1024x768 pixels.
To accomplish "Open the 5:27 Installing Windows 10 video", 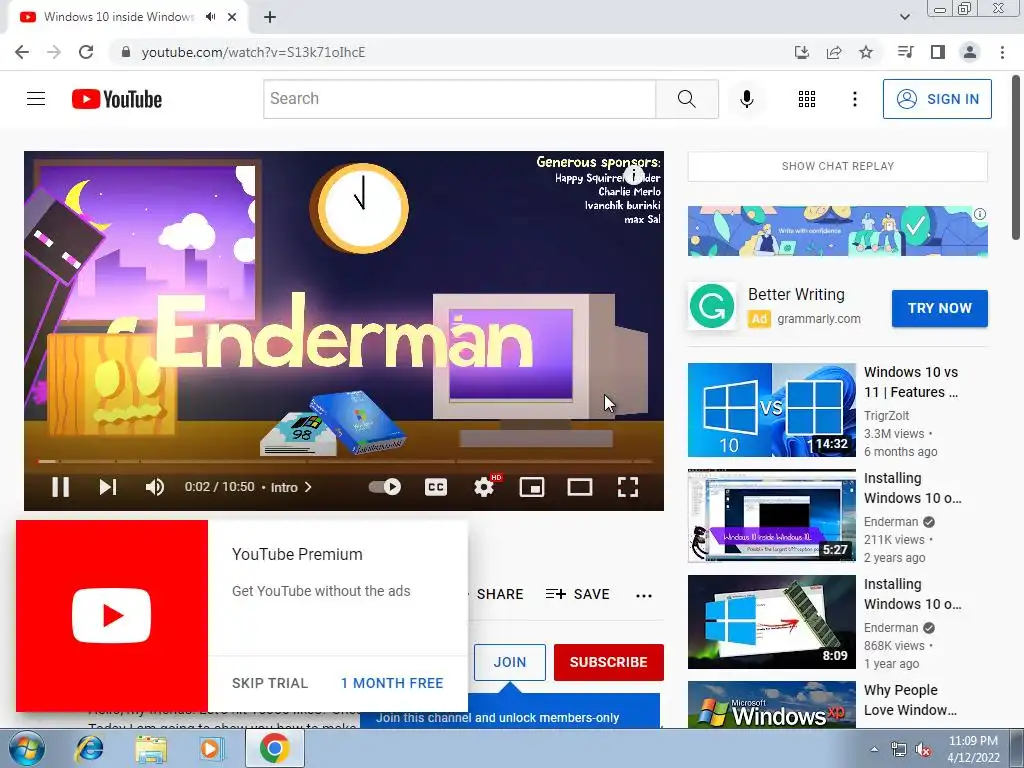I will [771, 515].
